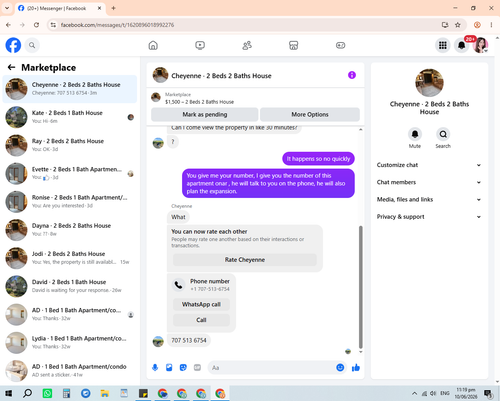Click the '707 513 6754' message bubble
The height and width of the screenshot is (401, 500).
[x=189, y=340]
